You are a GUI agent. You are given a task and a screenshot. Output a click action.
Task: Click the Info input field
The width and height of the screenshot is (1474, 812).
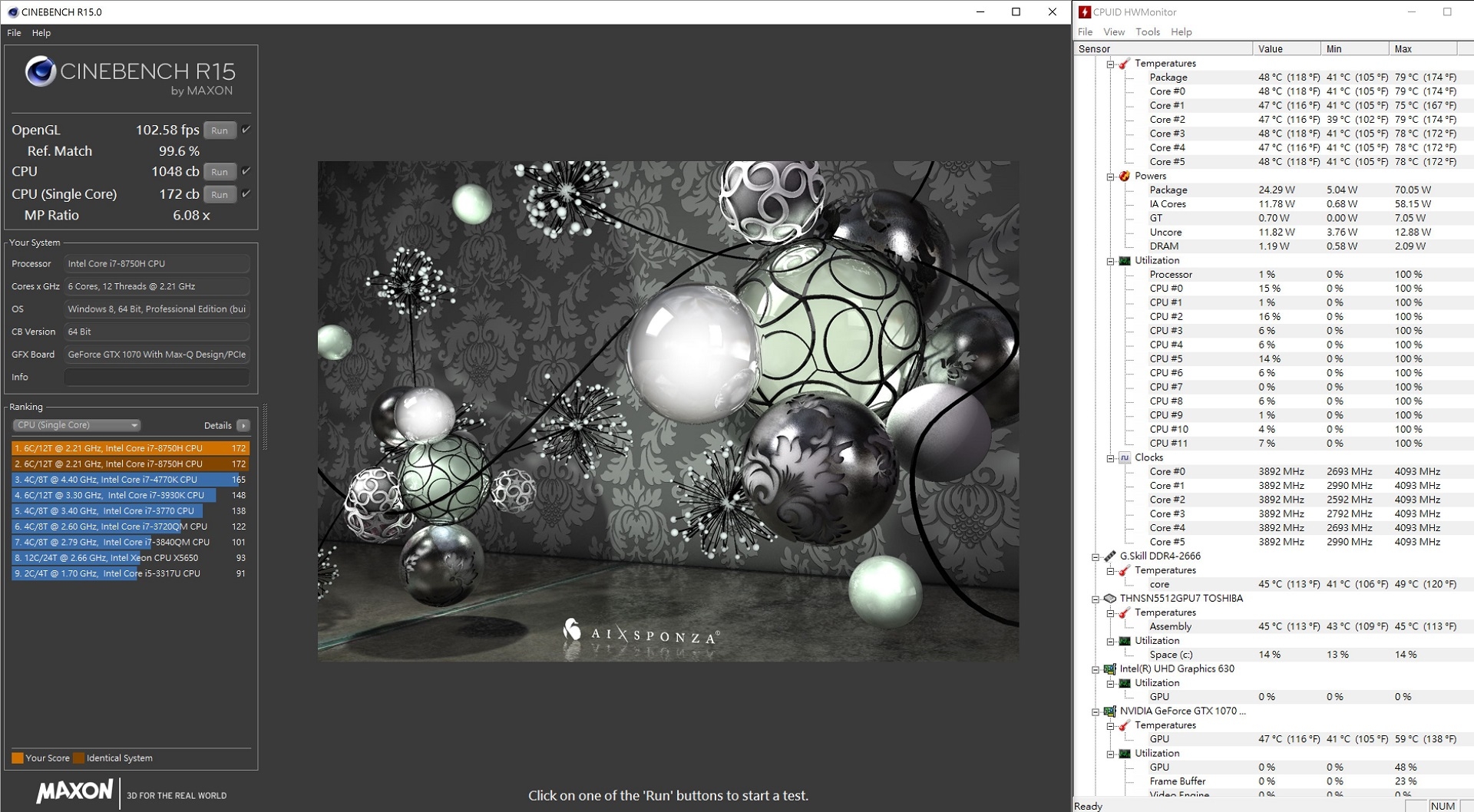(x=157, y=378)
